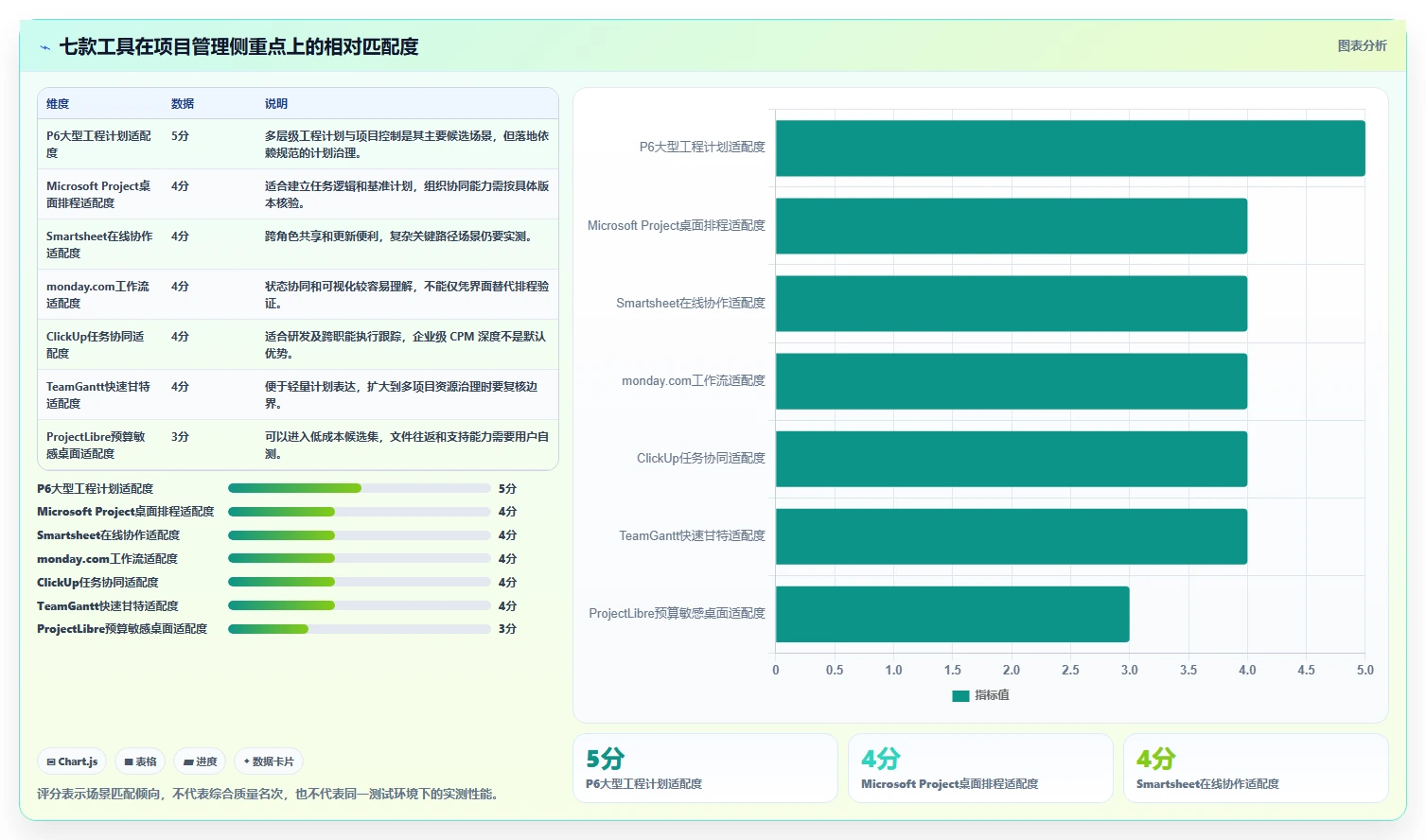The image size is (1426, 840).
Task: Click the 数据卡片 tag chip
Action: pos(269,761)
